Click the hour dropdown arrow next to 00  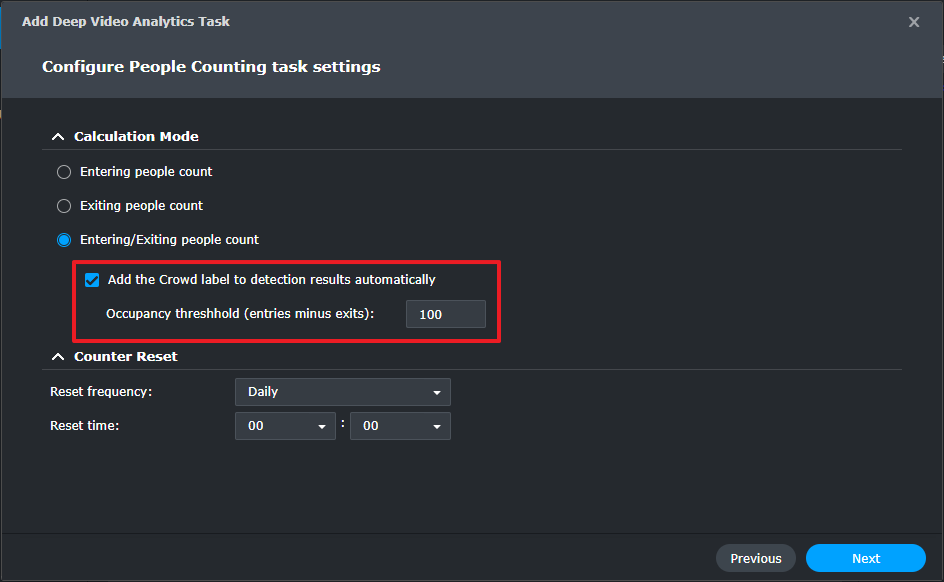tap(323, 426)
